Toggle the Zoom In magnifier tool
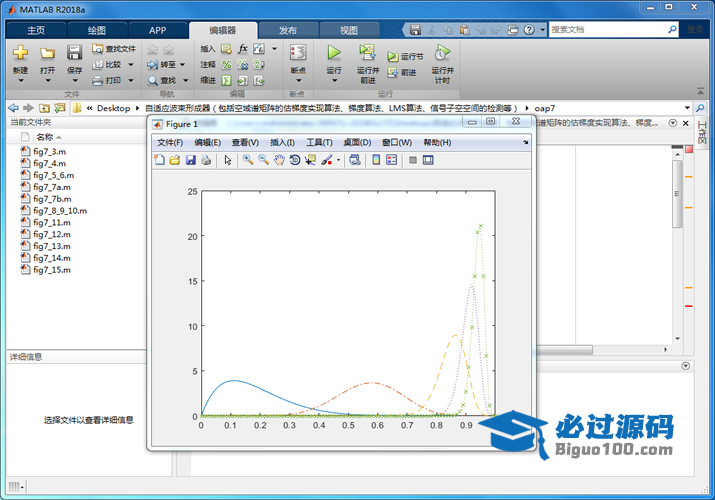This screenshot has height=500, width=715. 248,160
